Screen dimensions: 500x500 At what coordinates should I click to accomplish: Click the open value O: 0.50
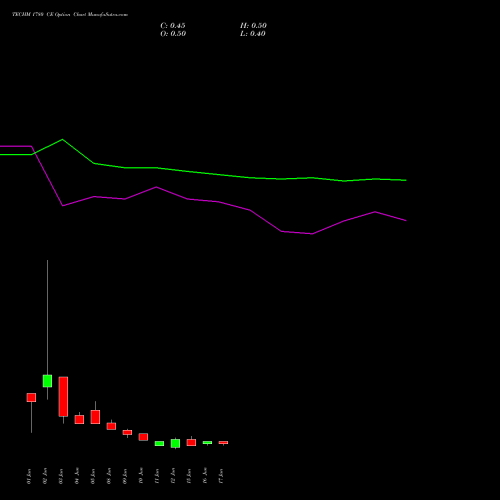(x=173, y=34)
